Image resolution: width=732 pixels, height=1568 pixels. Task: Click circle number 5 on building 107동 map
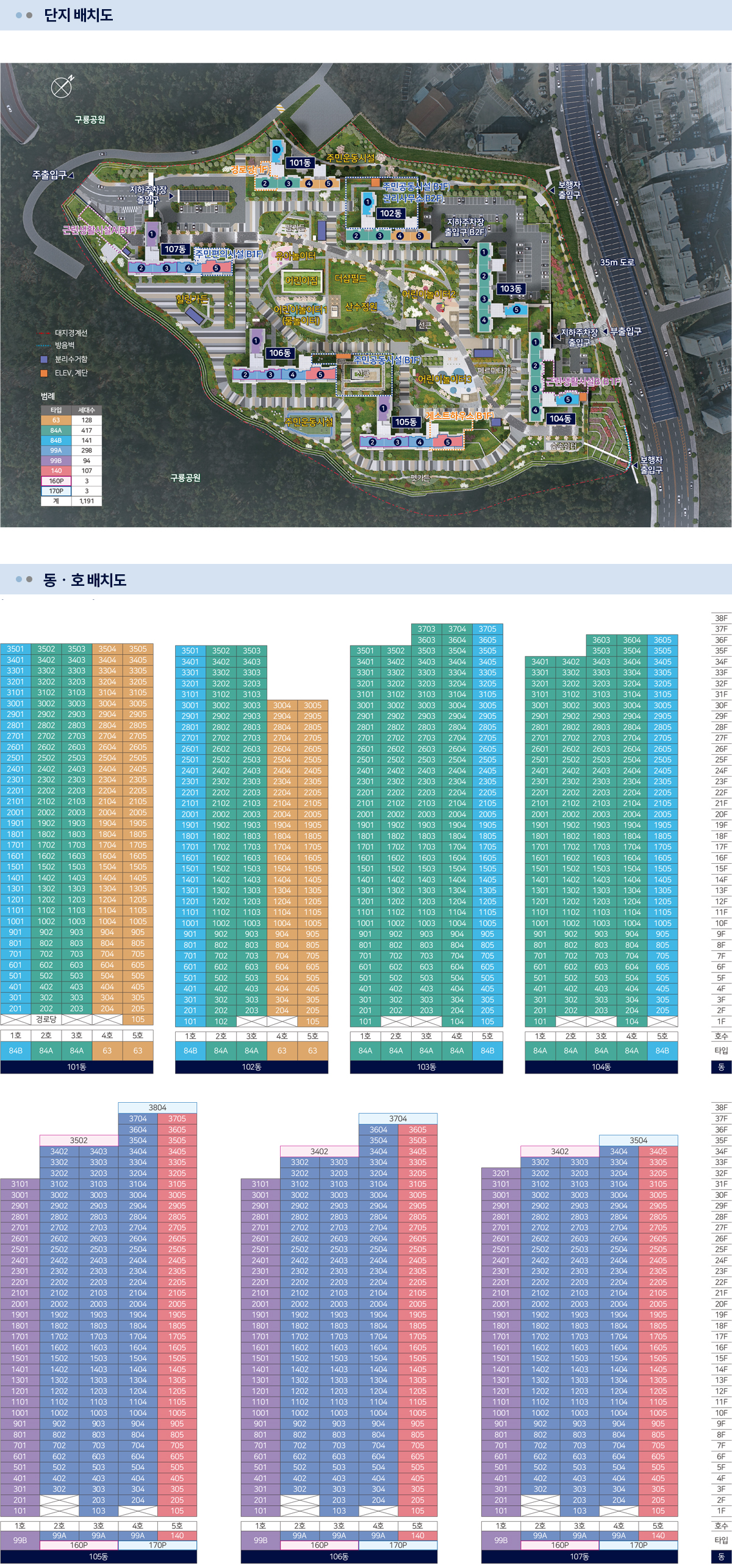tap(216, 268)
